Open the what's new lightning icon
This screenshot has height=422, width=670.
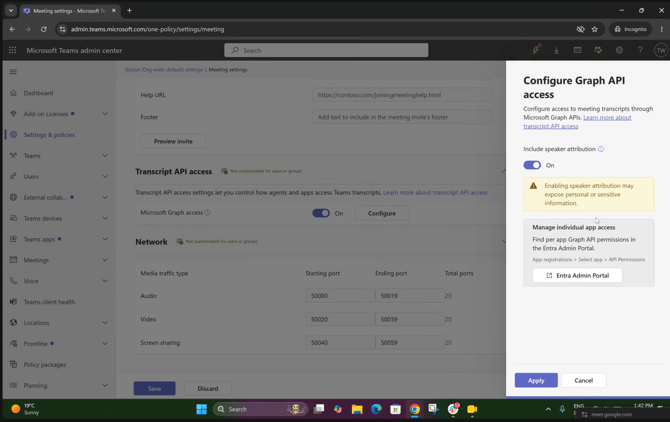tap(536, 50)
